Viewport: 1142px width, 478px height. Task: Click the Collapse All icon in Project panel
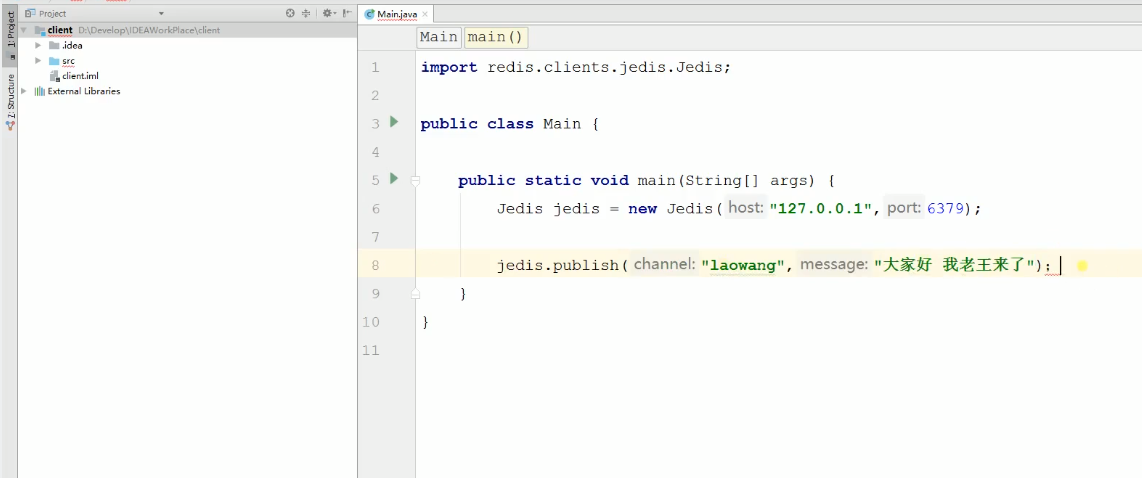pyautogui.click(x=306, y=13)
